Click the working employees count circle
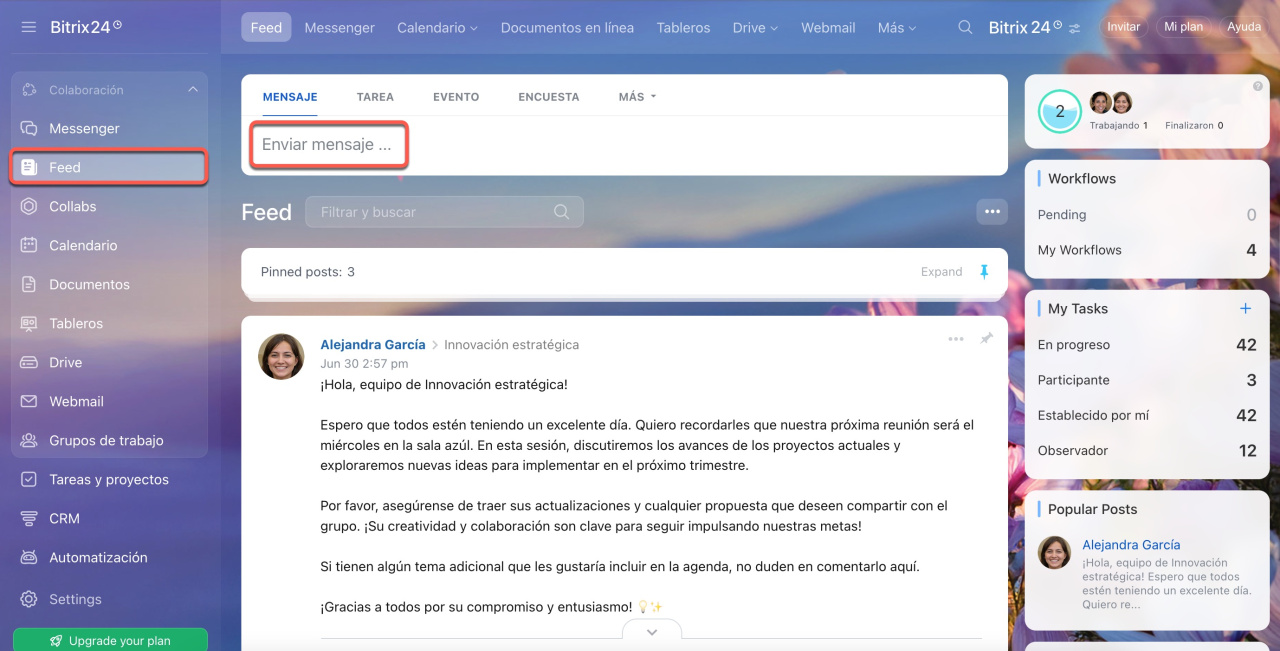 tap(1060, 111)
